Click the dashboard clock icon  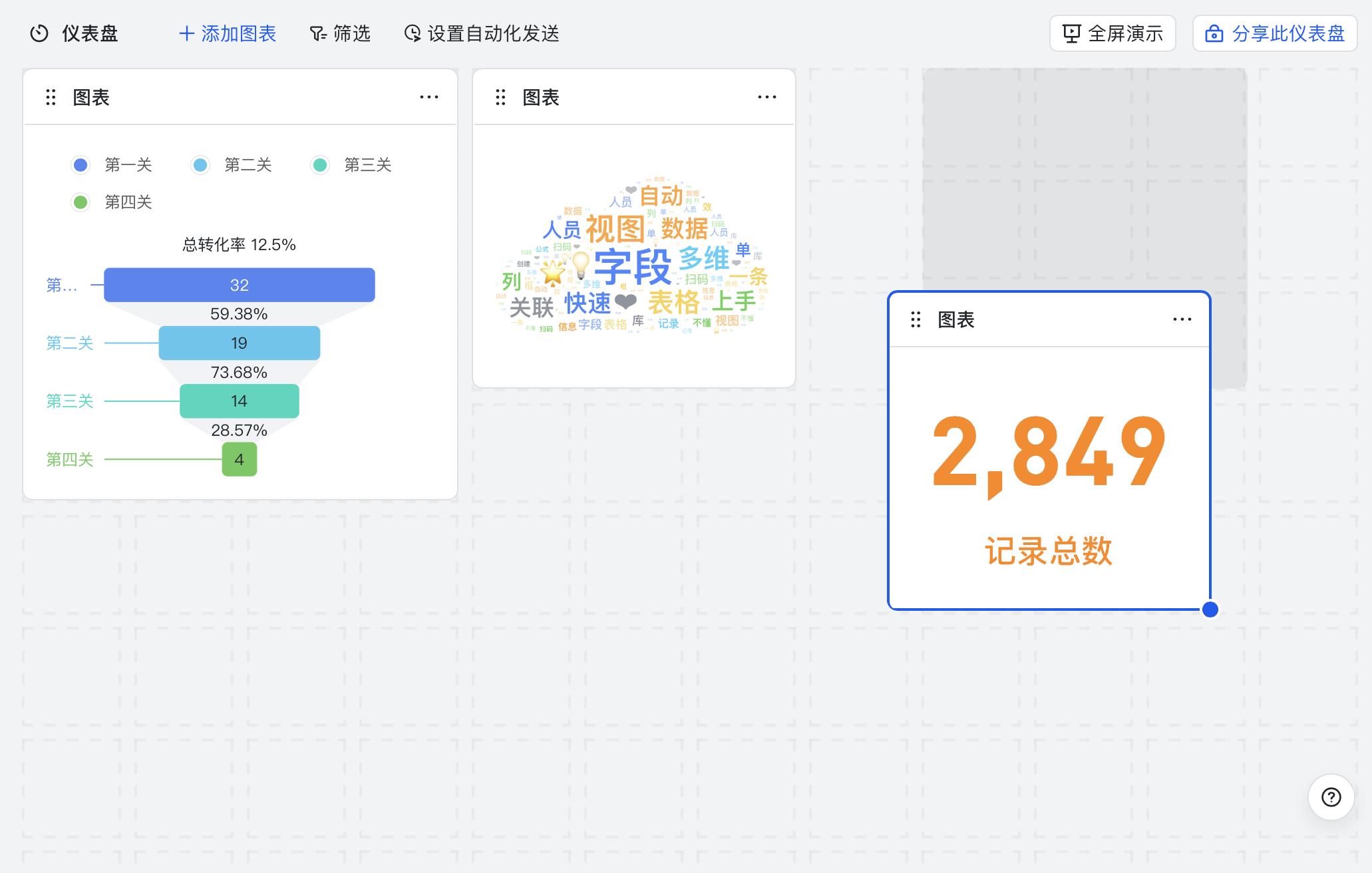[x=39, y=33]
